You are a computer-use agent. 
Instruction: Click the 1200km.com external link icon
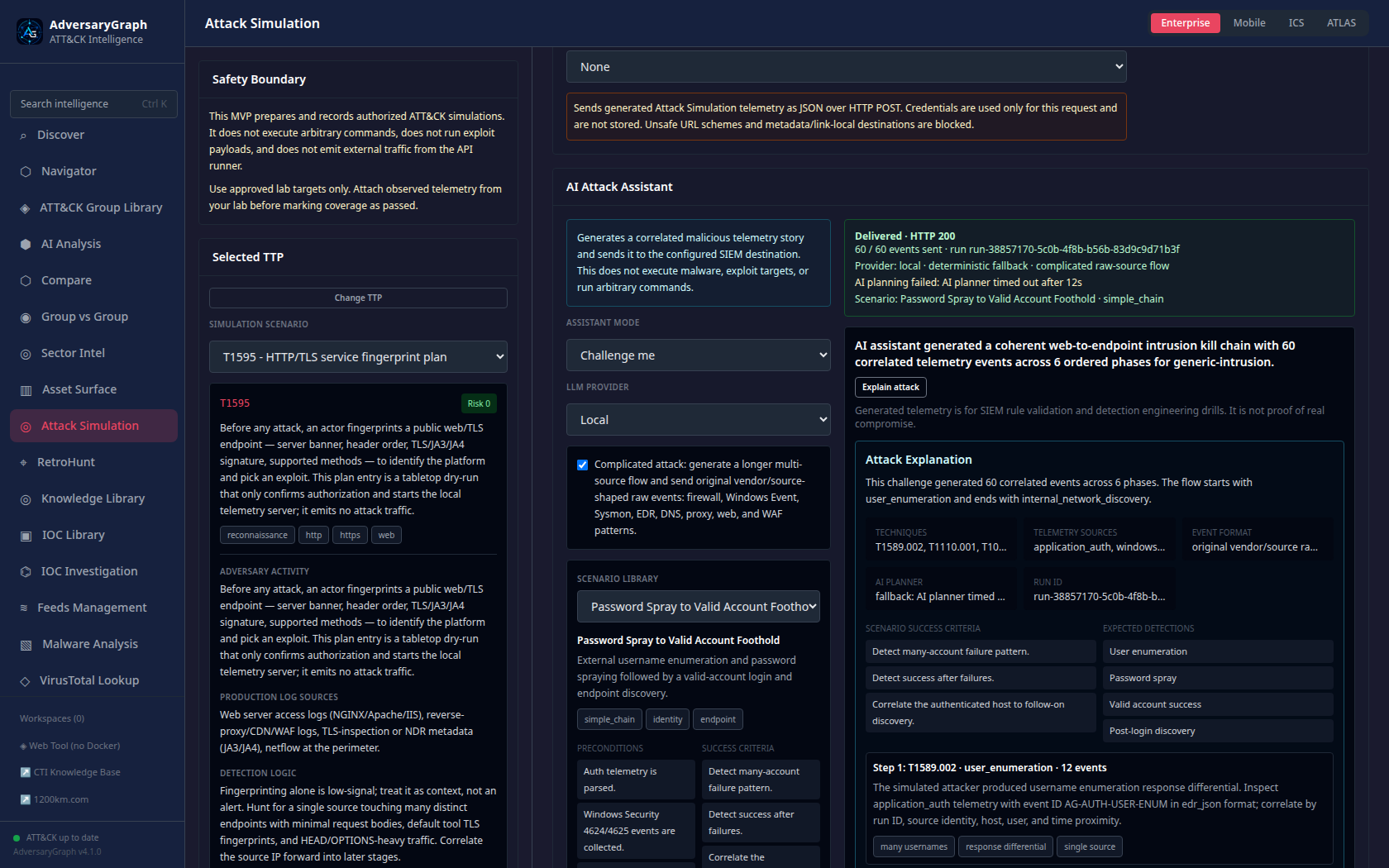tap(25, 799)
